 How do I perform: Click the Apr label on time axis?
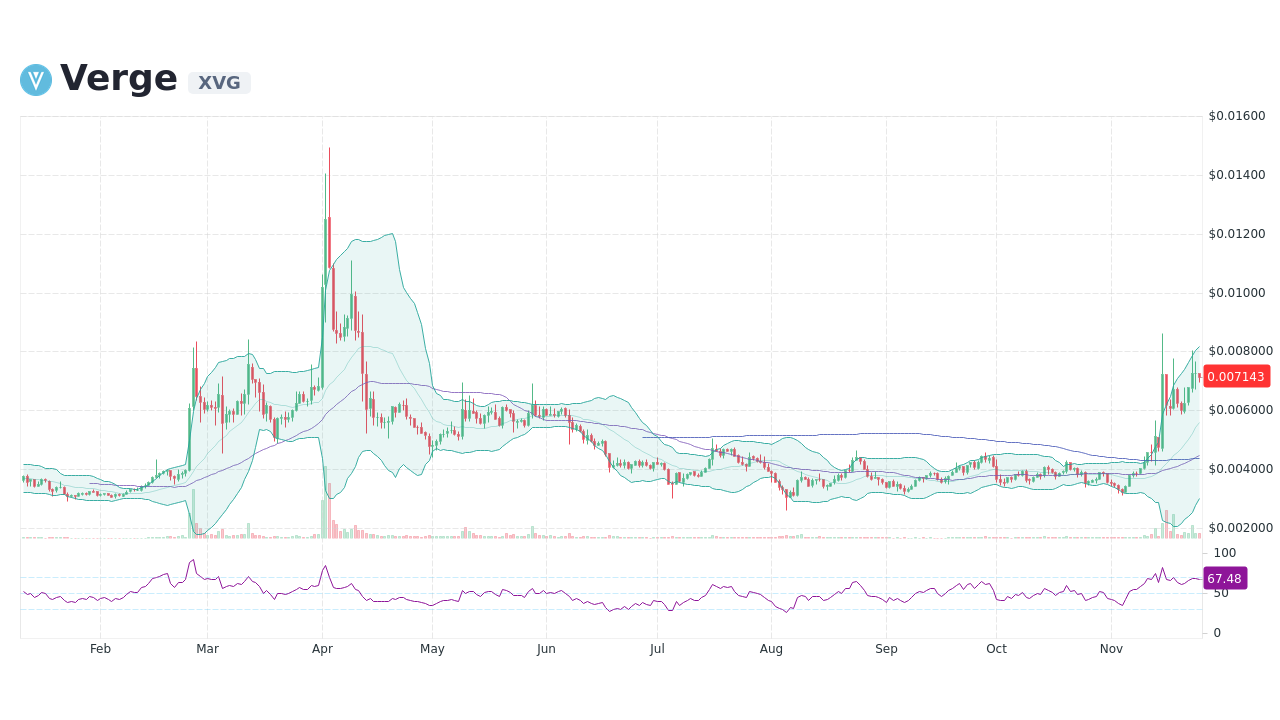click(322, 649)
